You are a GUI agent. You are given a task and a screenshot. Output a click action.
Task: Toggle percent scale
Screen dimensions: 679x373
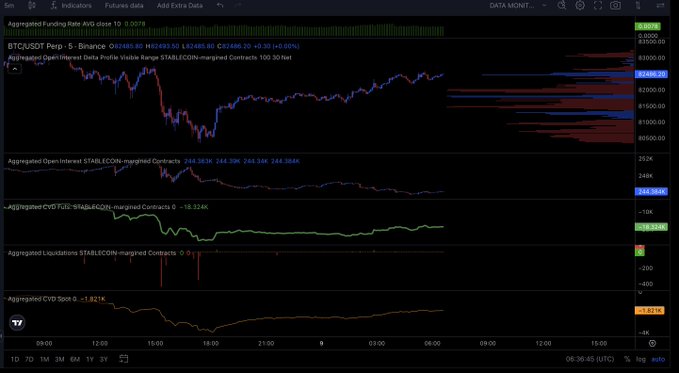[x=627, y=359]
